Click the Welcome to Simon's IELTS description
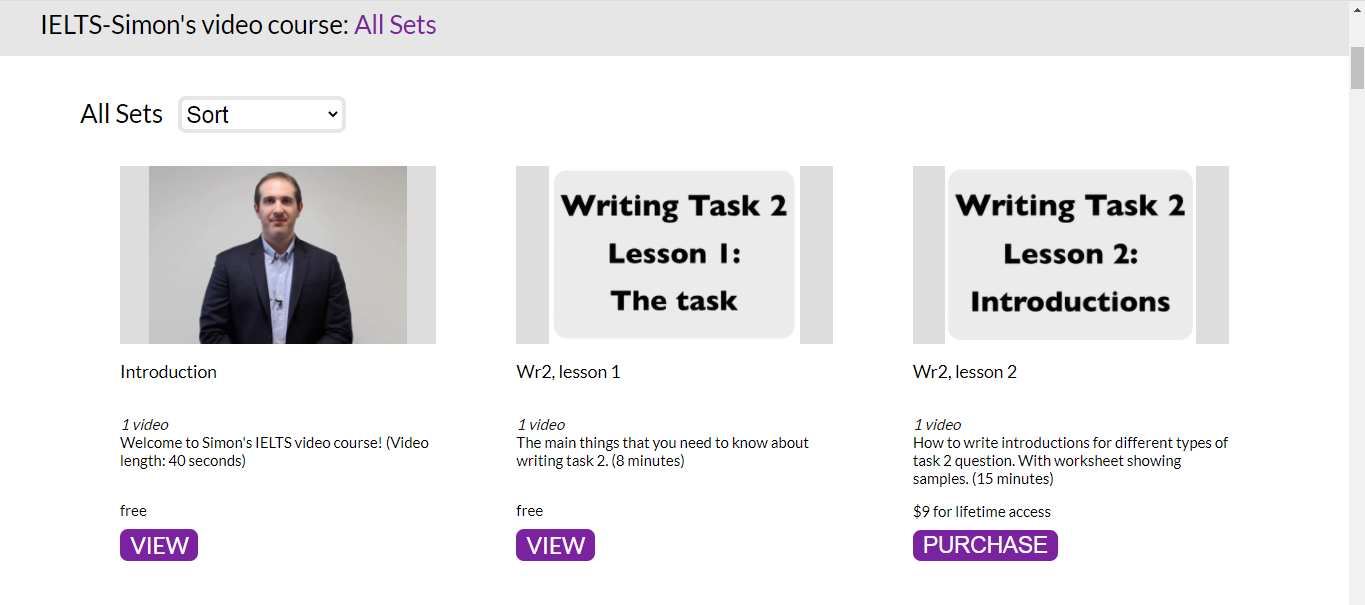Image resolution: width=1365 pixels, height=605 pixels. pyautogui.click(x=275, y=452)
